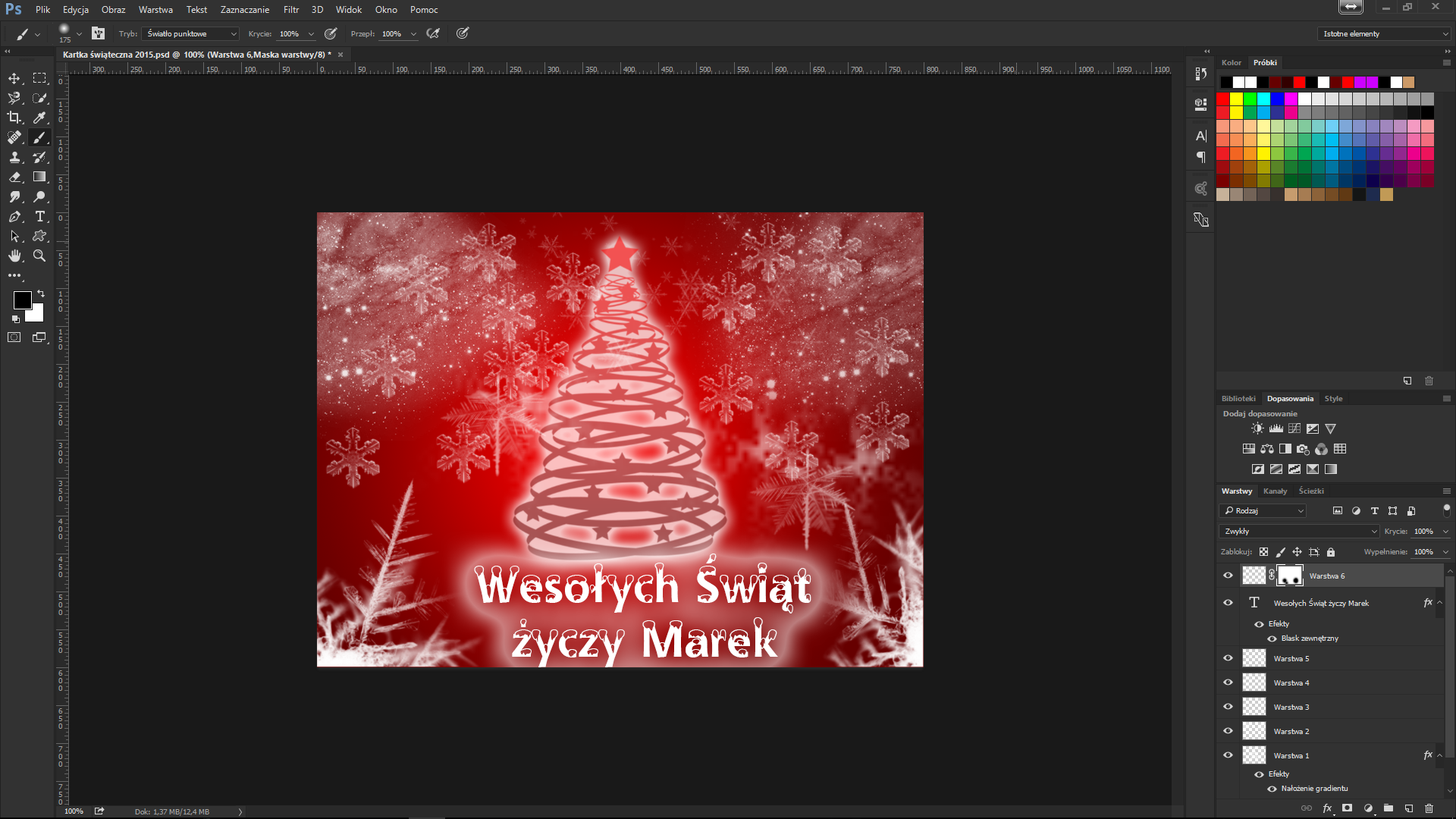
Task: Open the Istotne elementy workspace dropdown
Action: (1384, 33)
